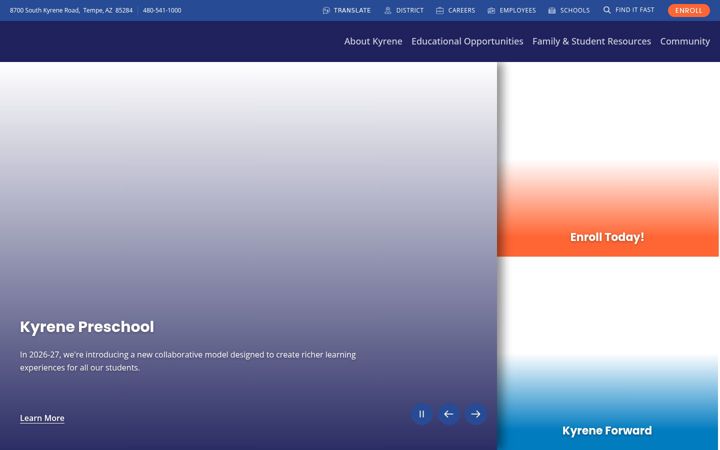The image size is (720, 450).
Task: Open the Enroll Today! tile
Action: [x=608, y=159]
